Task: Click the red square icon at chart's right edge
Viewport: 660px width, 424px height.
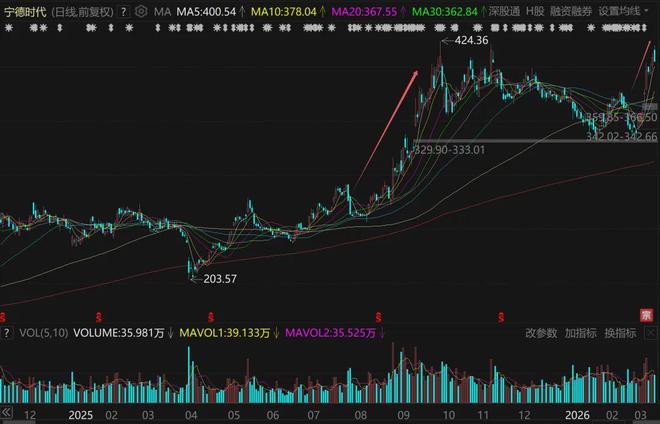Action: pos(647,315)
